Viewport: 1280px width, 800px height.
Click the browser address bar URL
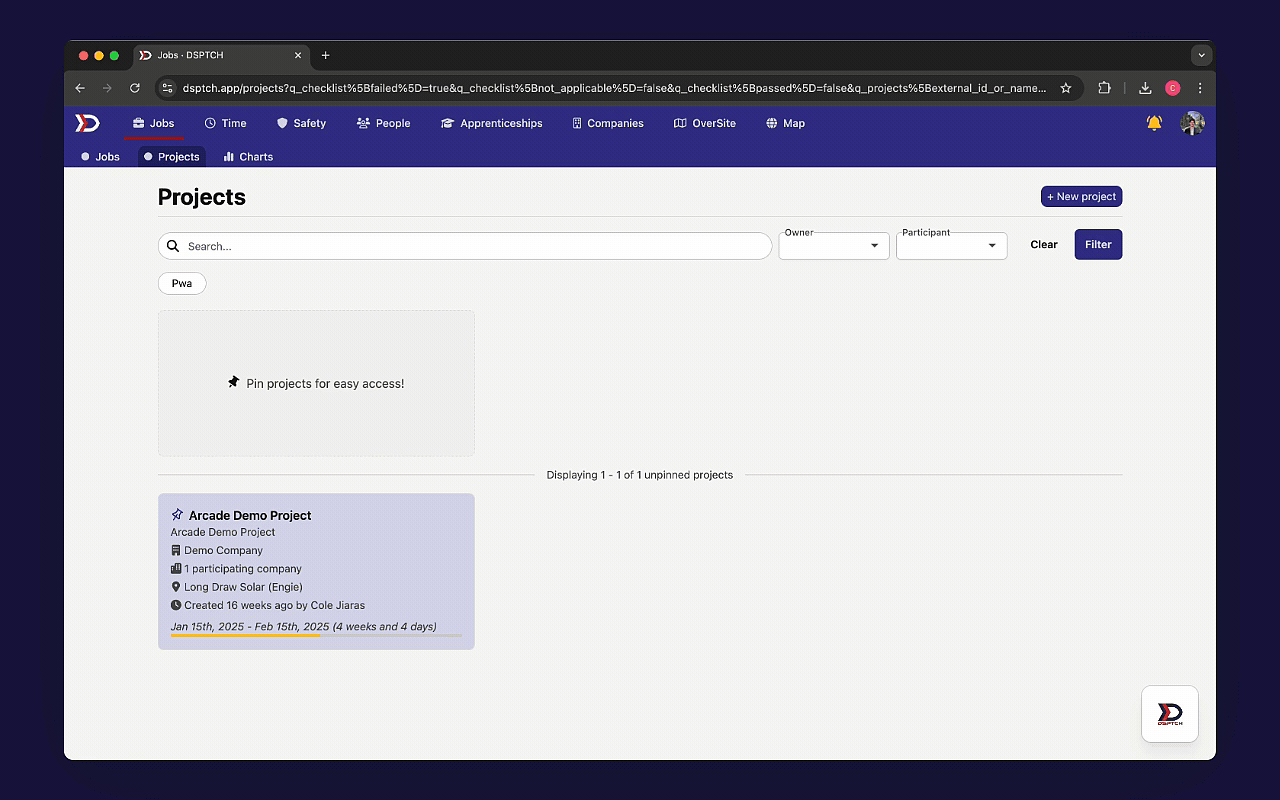(x=614, y=88)
